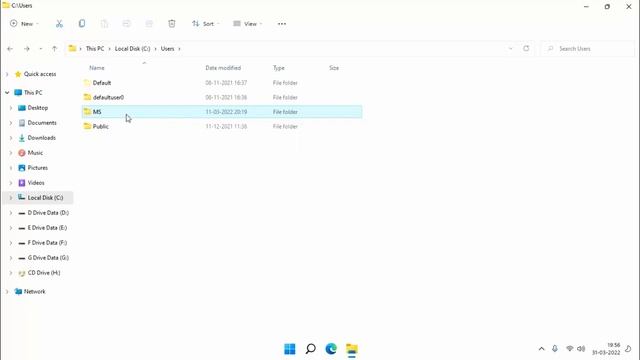Click the microphone tray icon

click(x=555, y=349)
